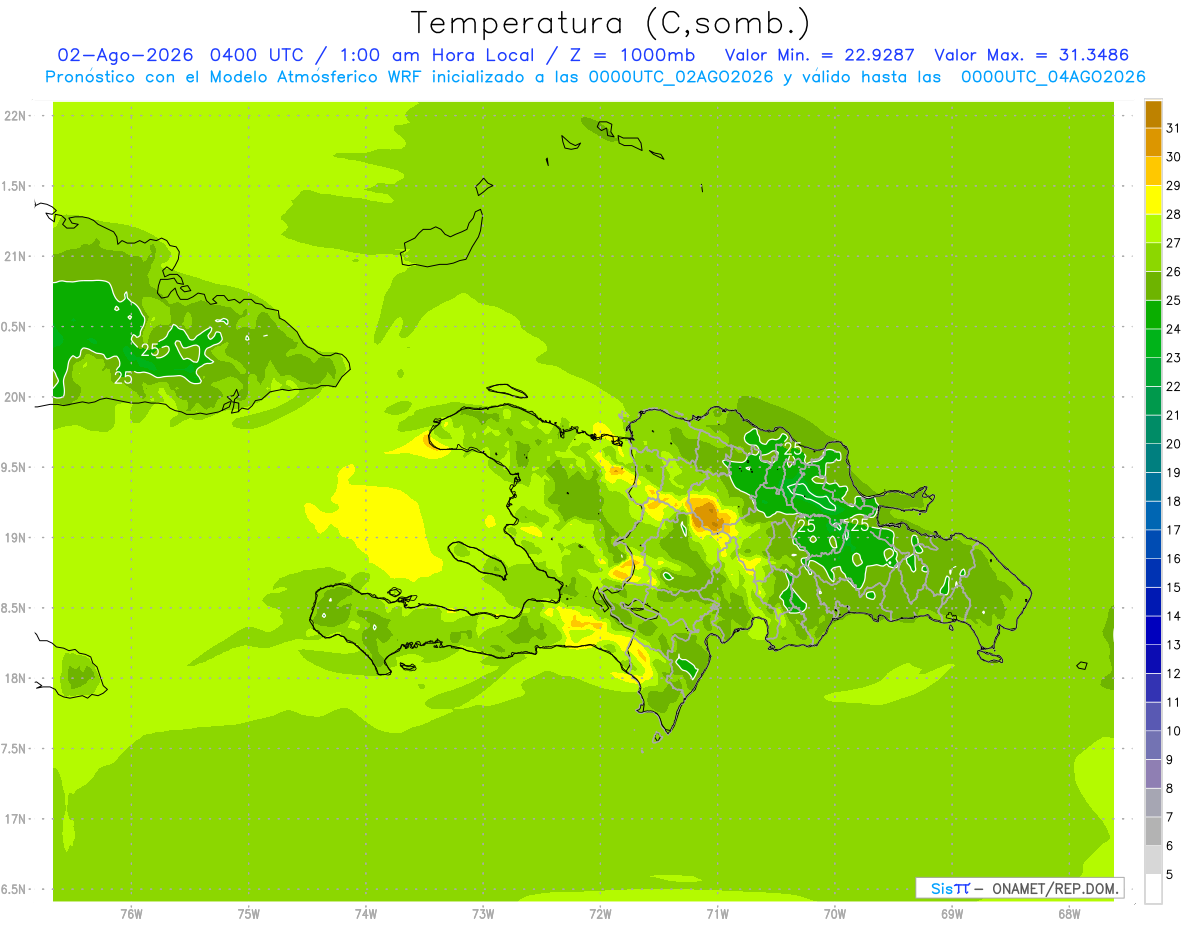Click the gray swatch between 6 and 7
Viewport: 1200px width, 927px height.
[1153, 831]
